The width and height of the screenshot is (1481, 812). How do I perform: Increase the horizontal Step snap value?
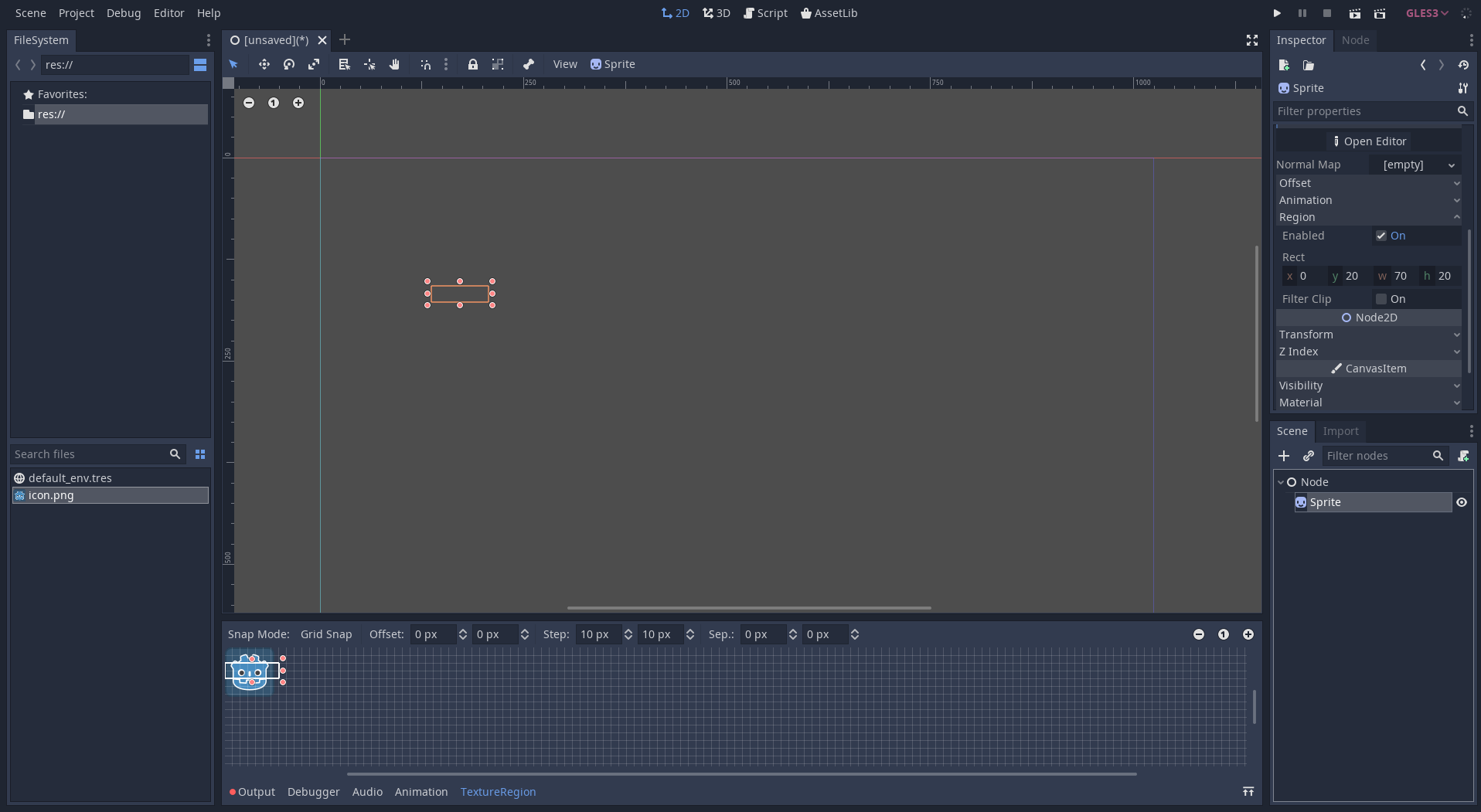[628, 630]
